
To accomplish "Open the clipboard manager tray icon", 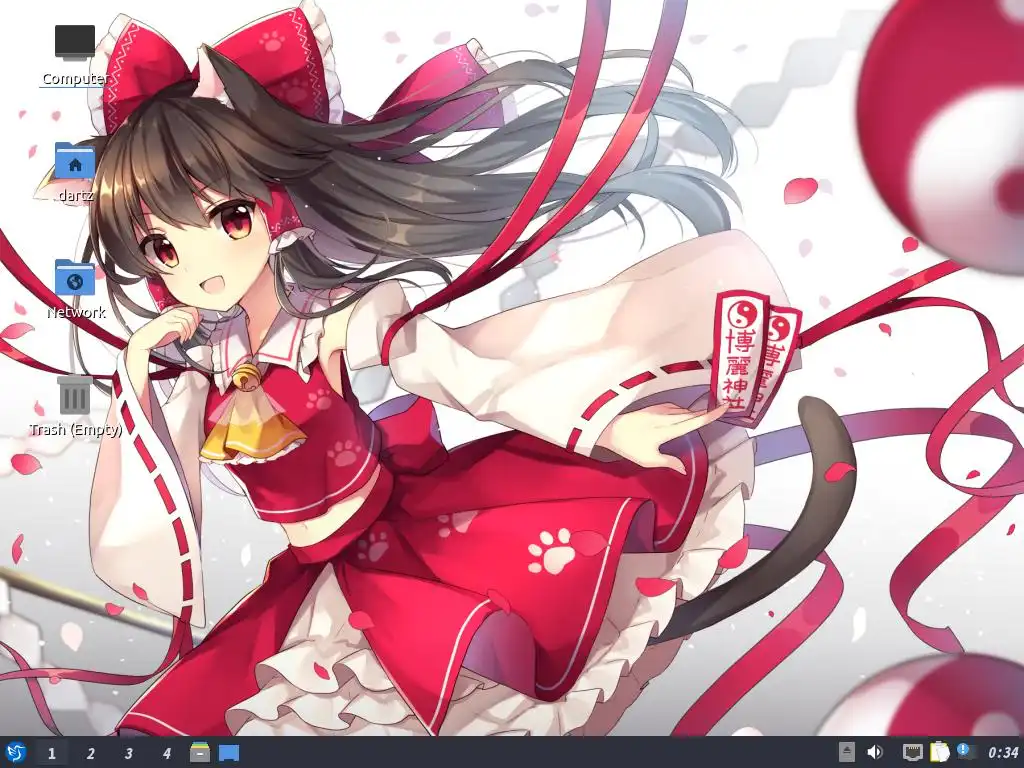I will 938,752.
